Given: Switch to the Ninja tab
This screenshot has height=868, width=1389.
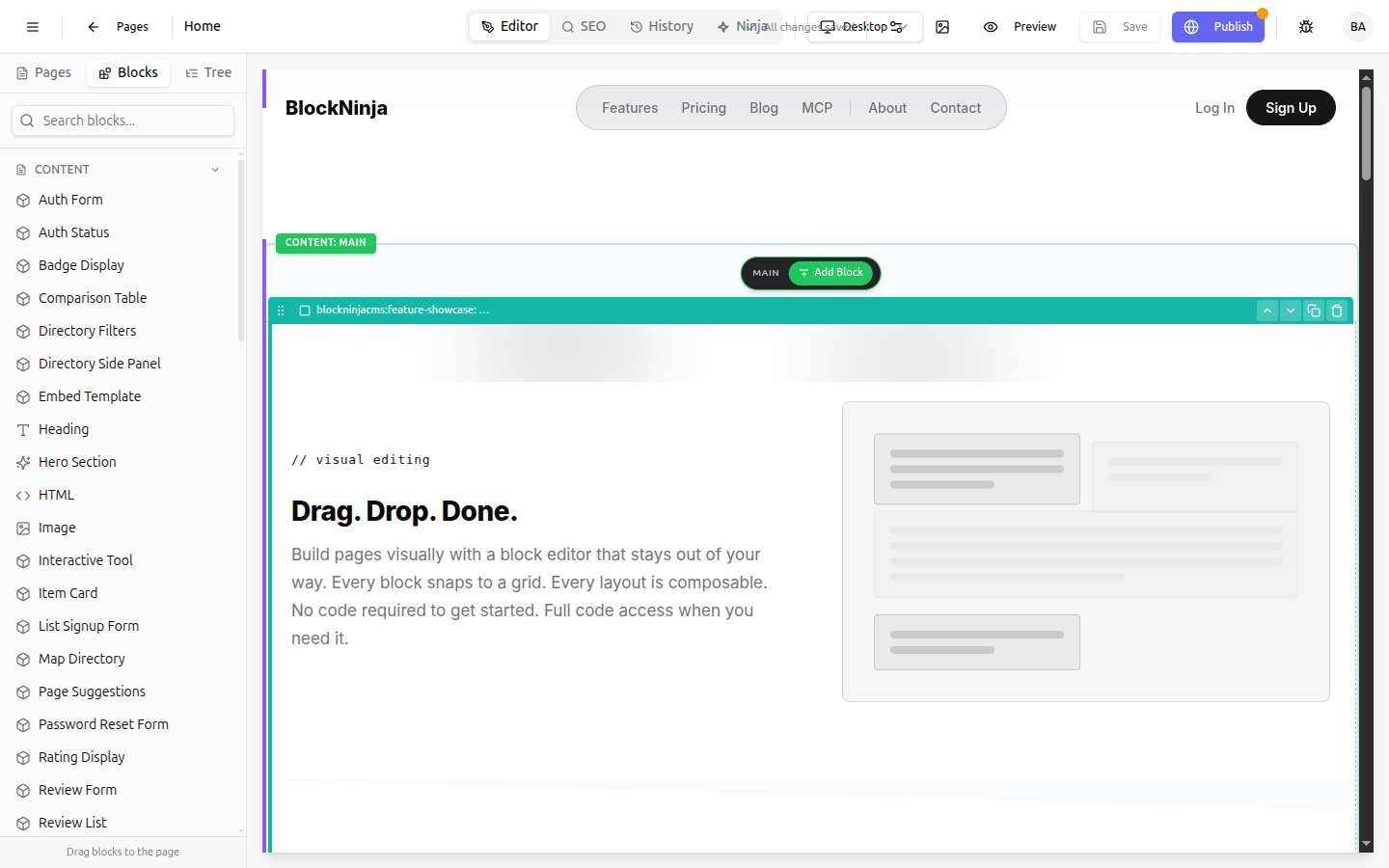Looking at the screenshot, I should 743,27.
